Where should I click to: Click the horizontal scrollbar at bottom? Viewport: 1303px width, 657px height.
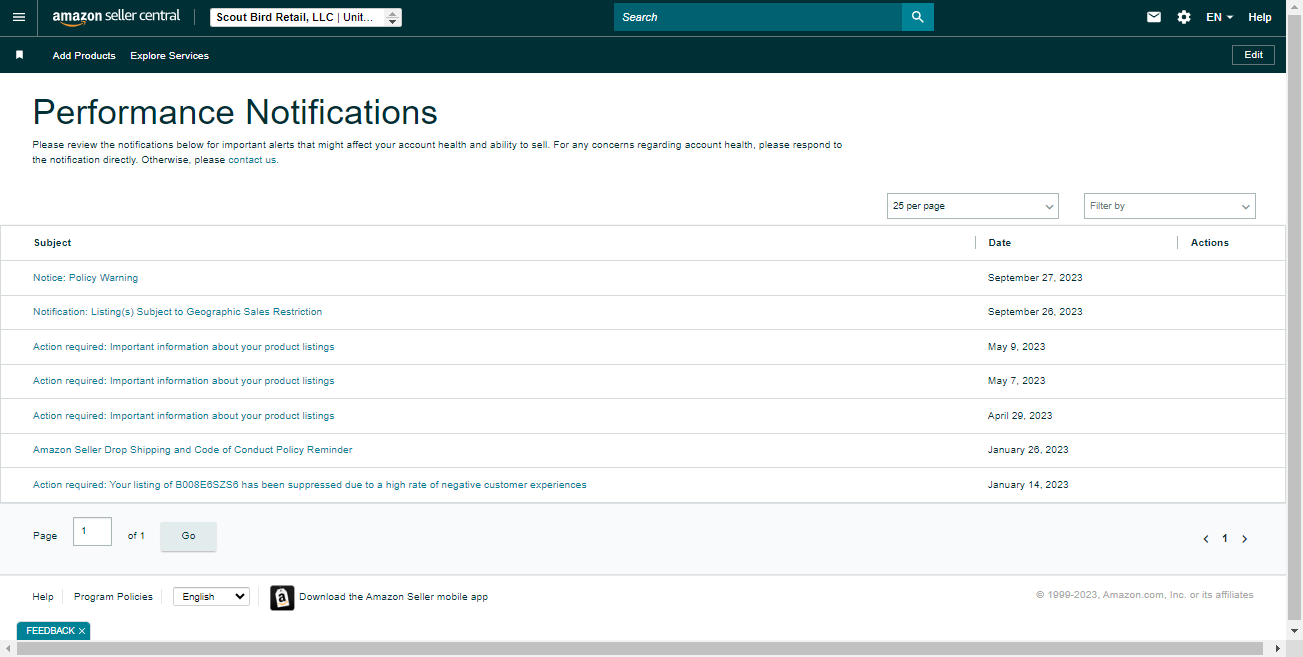[642, 649]
